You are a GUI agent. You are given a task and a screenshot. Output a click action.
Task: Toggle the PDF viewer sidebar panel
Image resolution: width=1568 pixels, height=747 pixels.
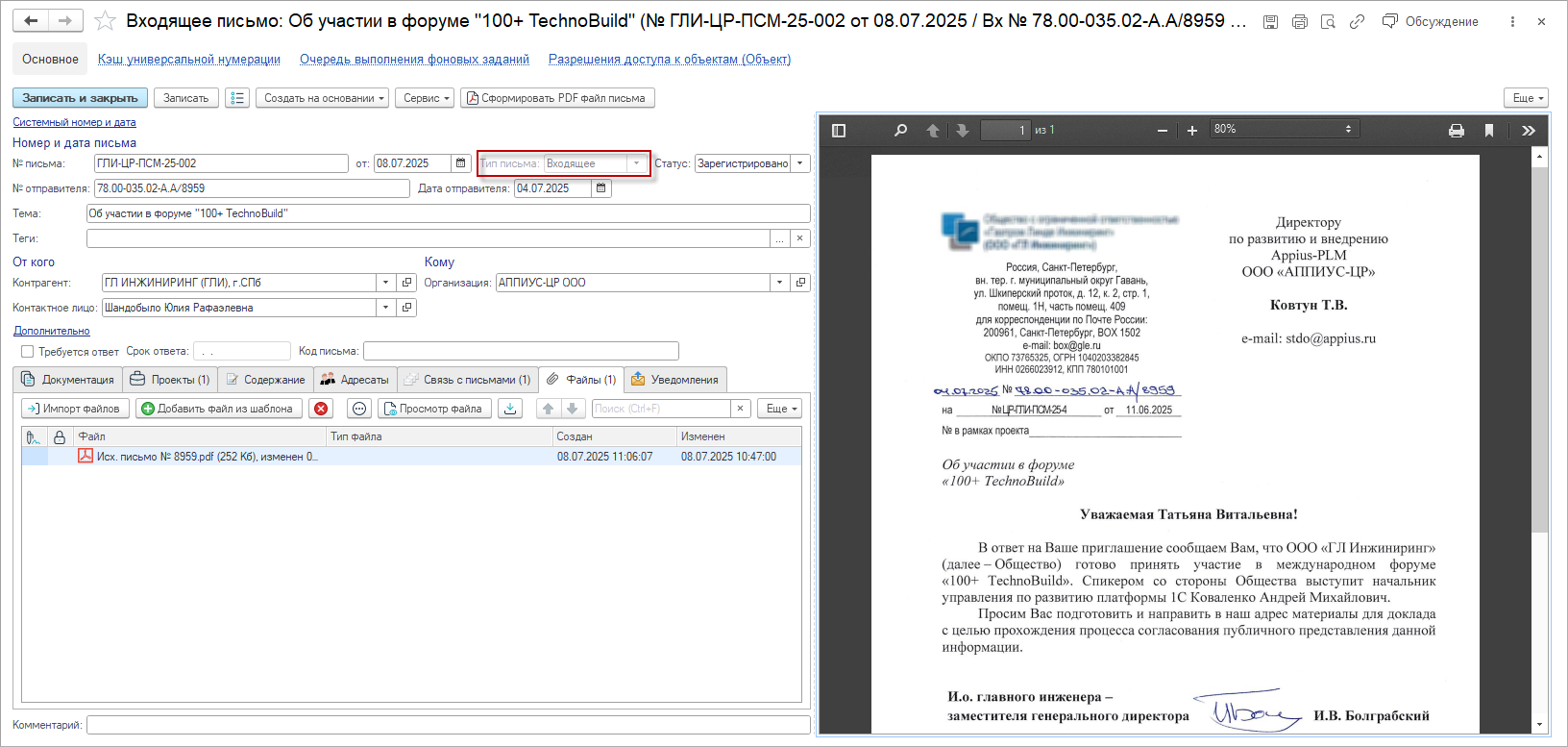coord(839,131)
